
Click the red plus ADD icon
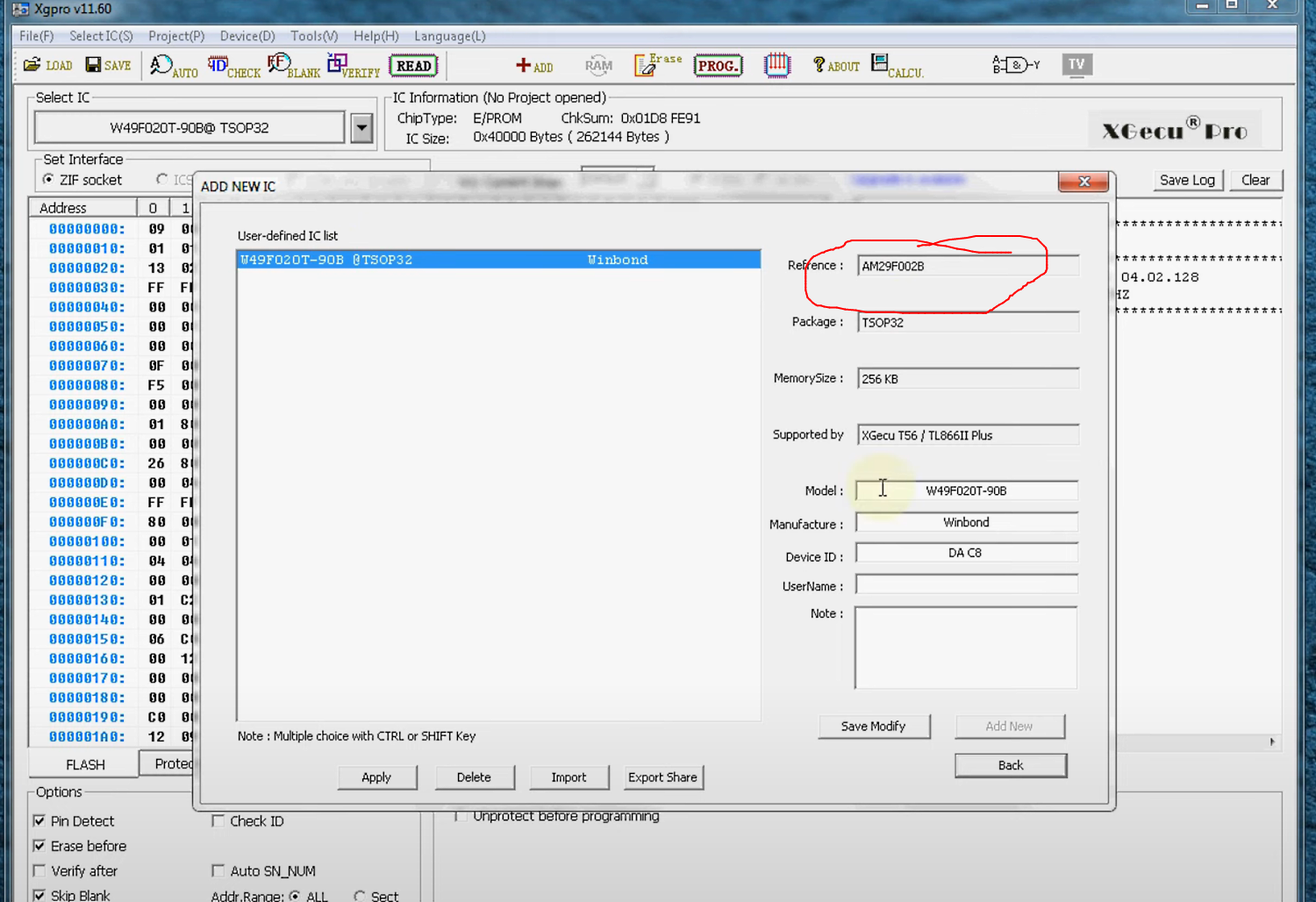pos(534,66)
